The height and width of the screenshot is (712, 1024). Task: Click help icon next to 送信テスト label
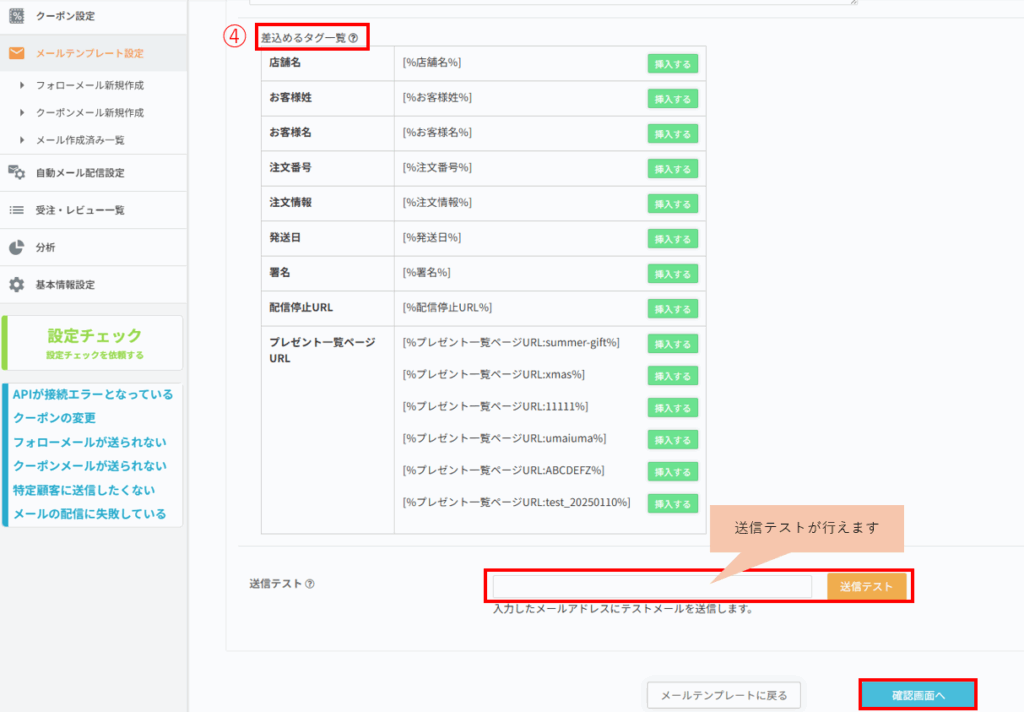point(310,584)
